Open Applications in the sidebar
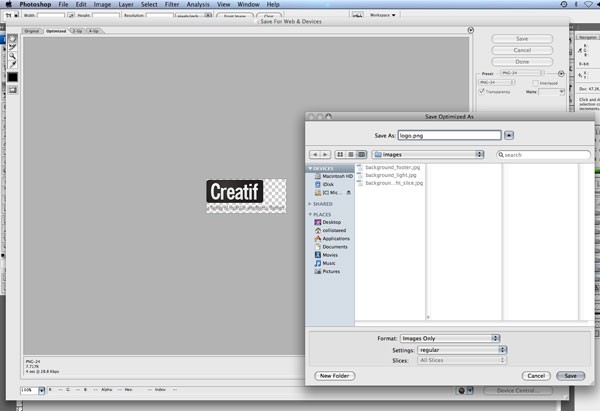Viewport: 600px width, 411px height. 332,238
